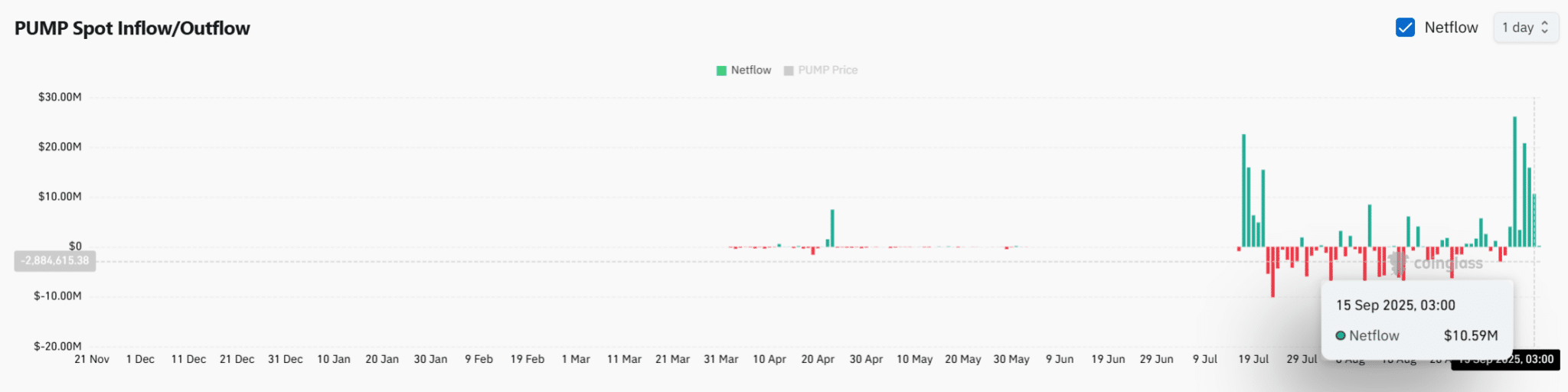1568x392 pixels.
Task: Click the 10 May x-axis label
Action: click(915, 359)
